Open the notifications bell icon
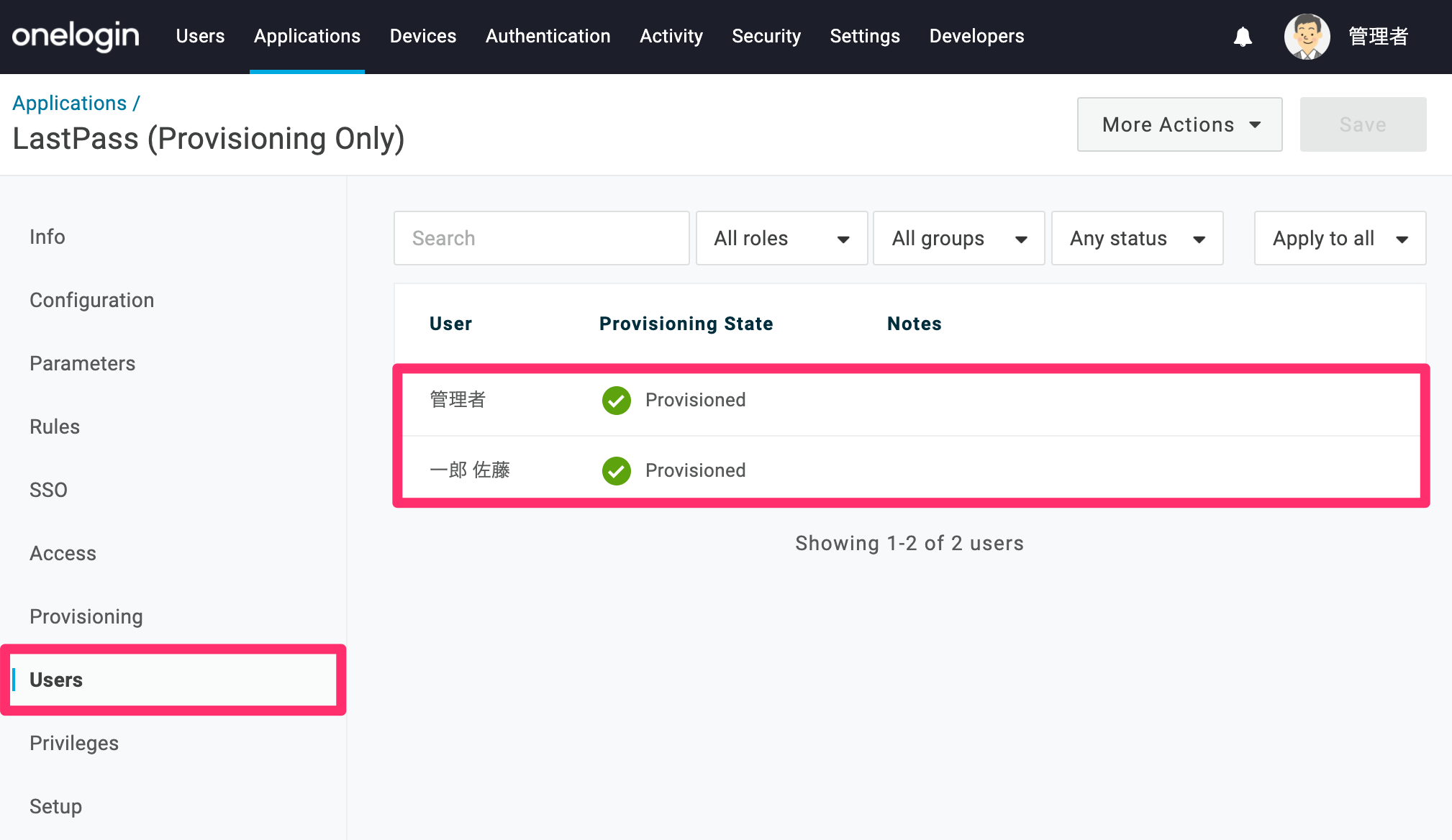This screenshot has height=840, width=1452. click(1243, 37)
